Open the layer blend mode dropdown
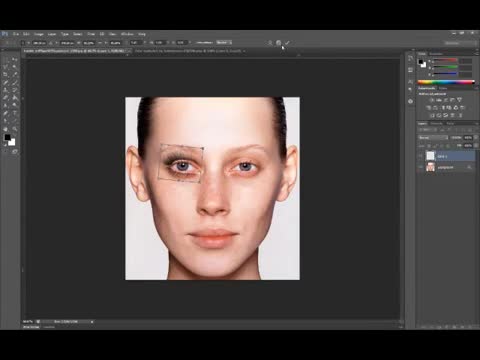 [x=433, y=138]
